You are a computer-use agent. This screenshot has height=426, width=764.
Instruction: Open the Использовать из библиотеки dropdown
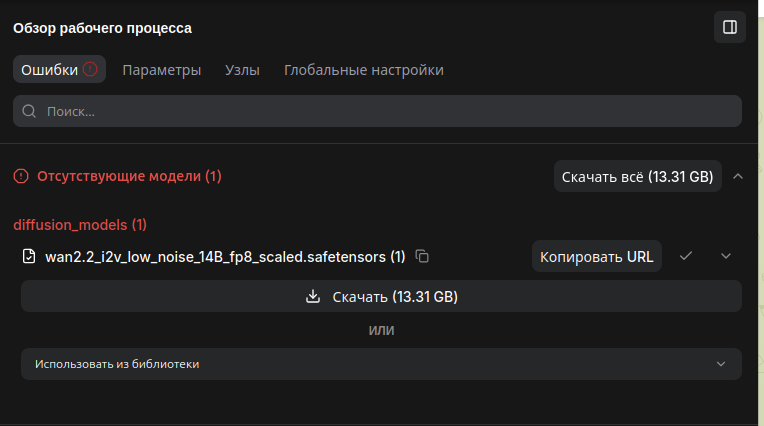click(381, 364)
